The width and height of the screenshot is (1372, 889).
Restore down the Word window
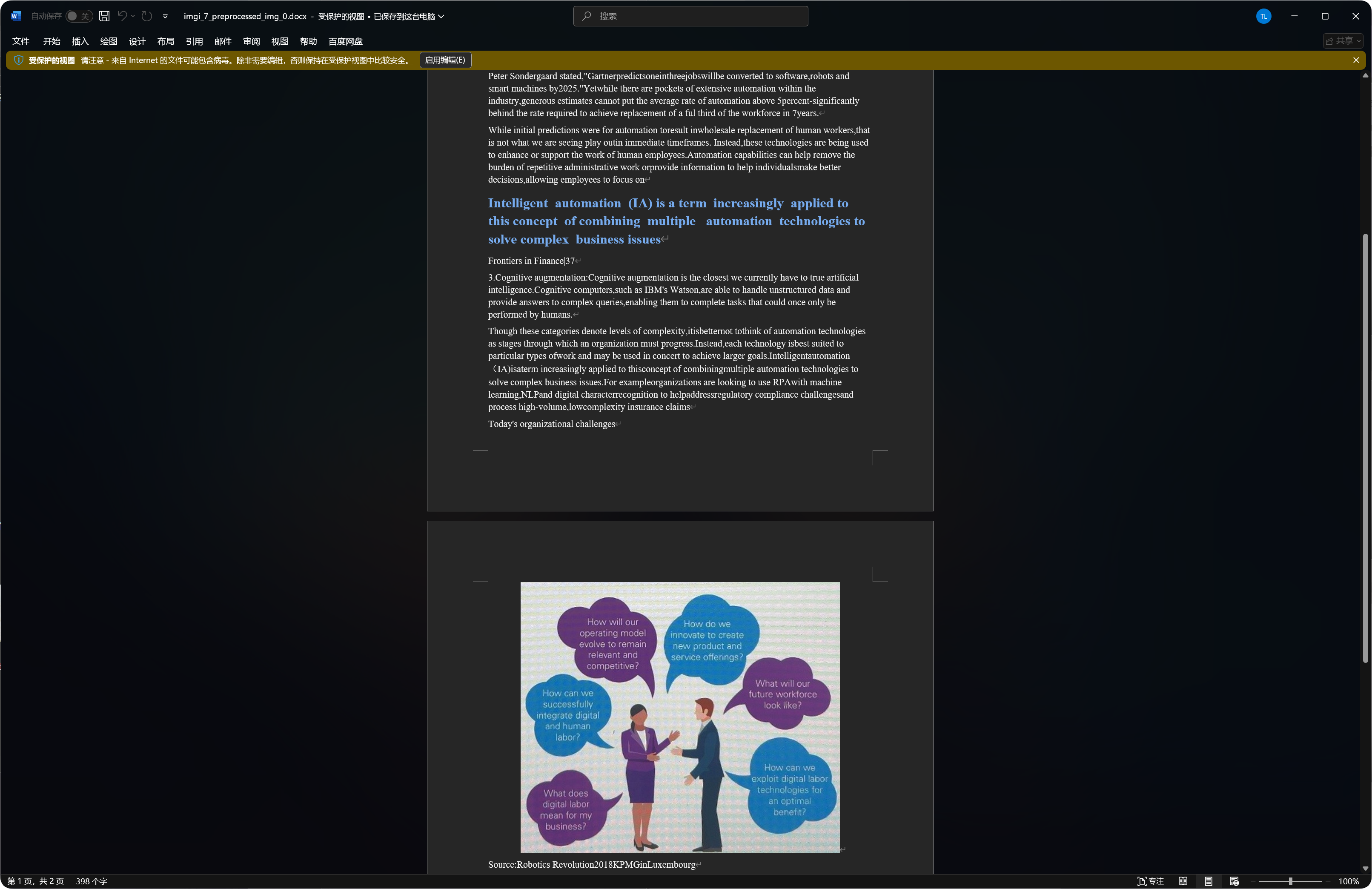pos(1325,16)
